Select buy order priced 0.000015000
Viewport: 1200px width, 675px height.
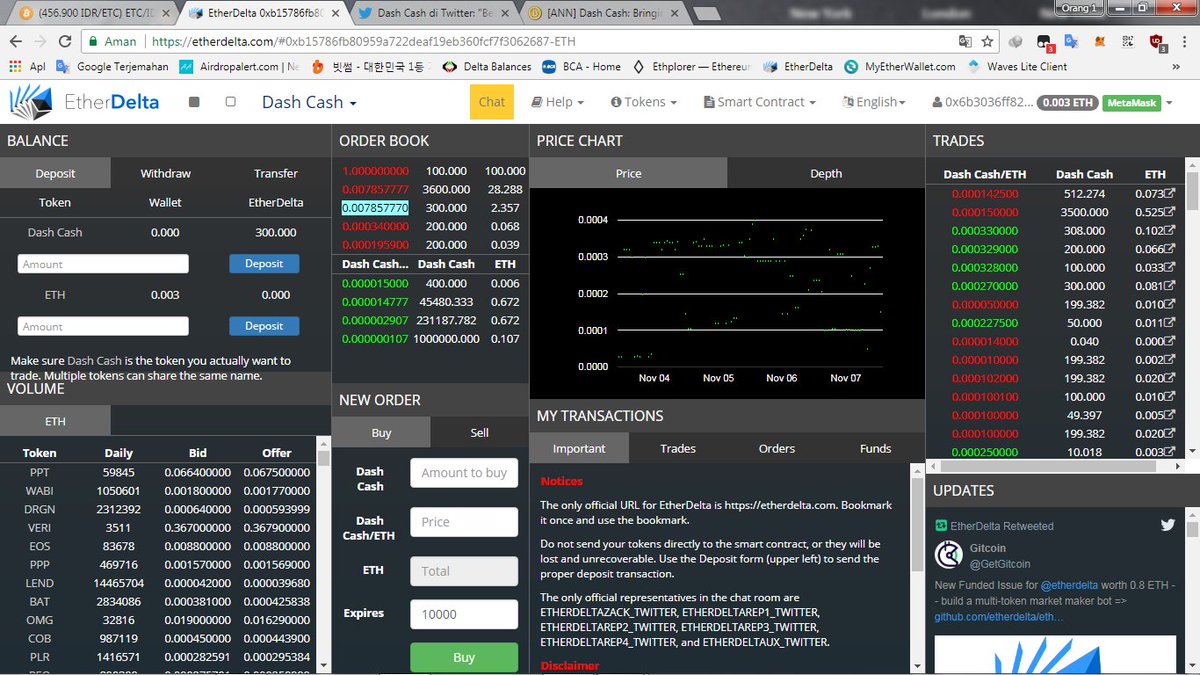(375, 283)
